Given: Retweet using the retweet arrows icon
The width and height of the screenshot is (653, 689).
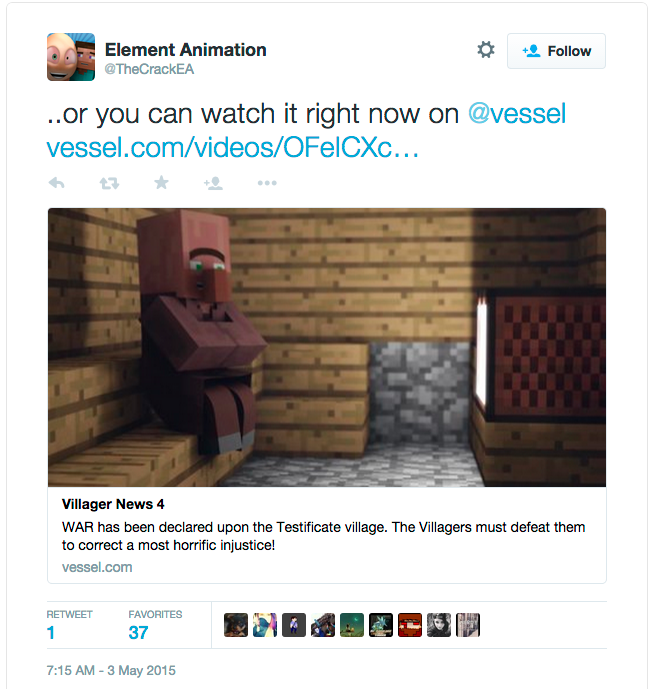Looking at the screenshot, I should [109, 183].
